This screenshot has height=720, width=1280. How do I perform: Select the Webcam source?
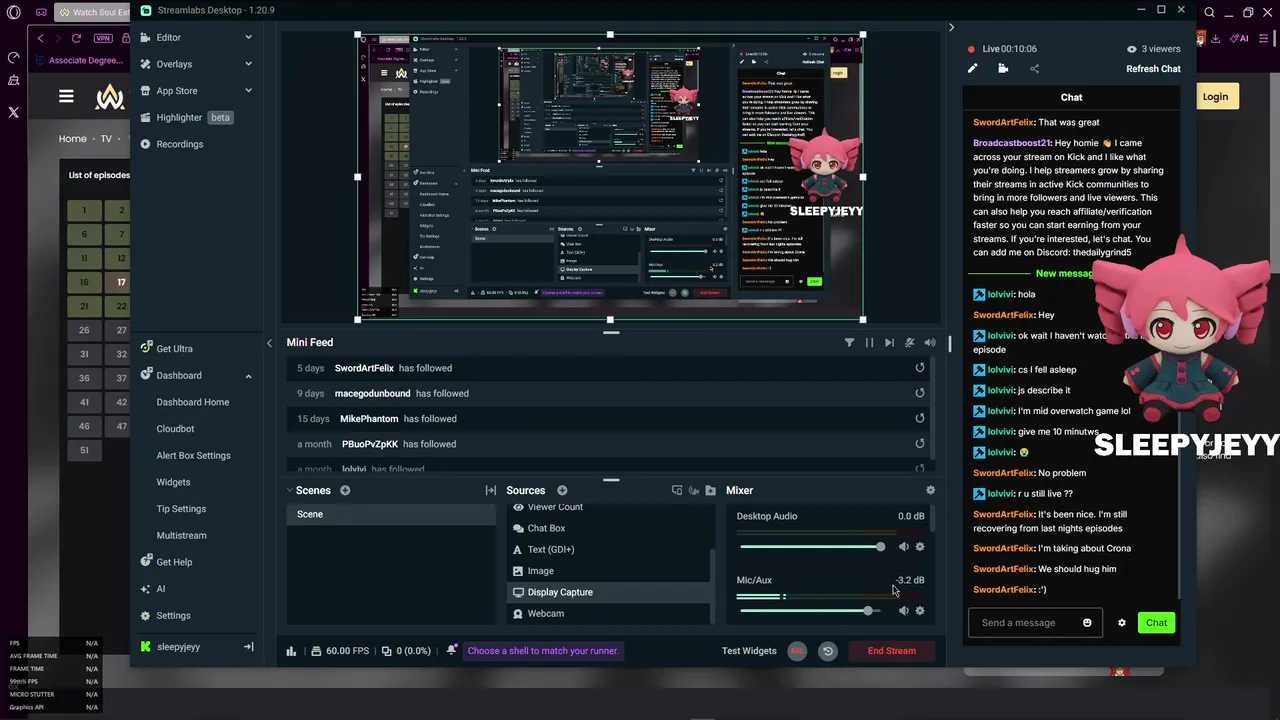tap(607, 613)
